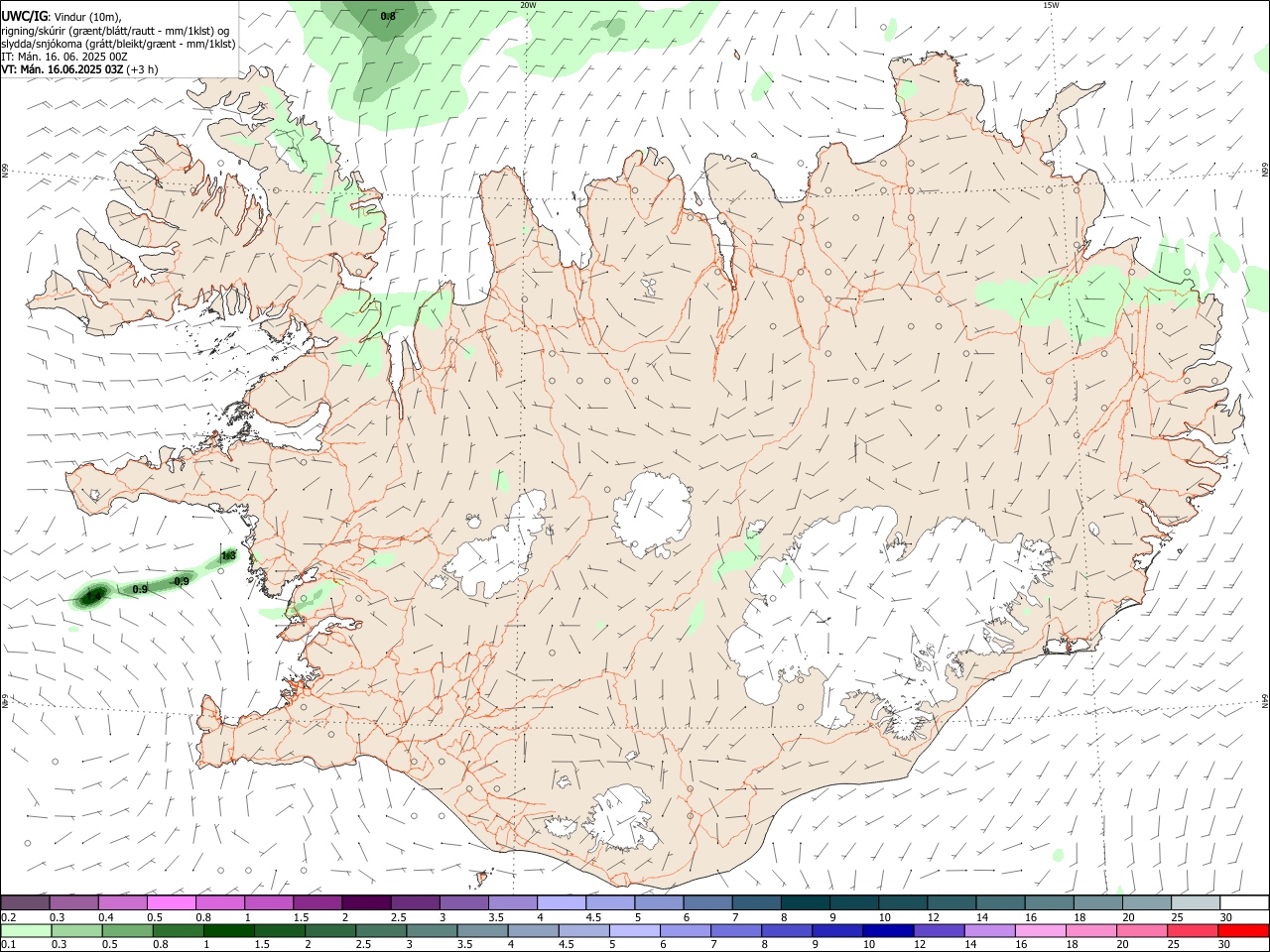Click the red rain legend swatch at 30
Image resolution: width=1270 pixels, height=952 pixels.
pos(1243,930)
